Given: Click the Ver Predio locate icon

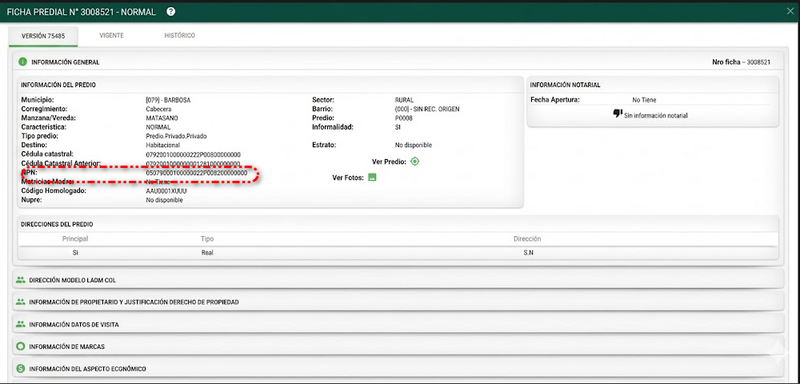Looking at the screenshot, I should [414, 162].
